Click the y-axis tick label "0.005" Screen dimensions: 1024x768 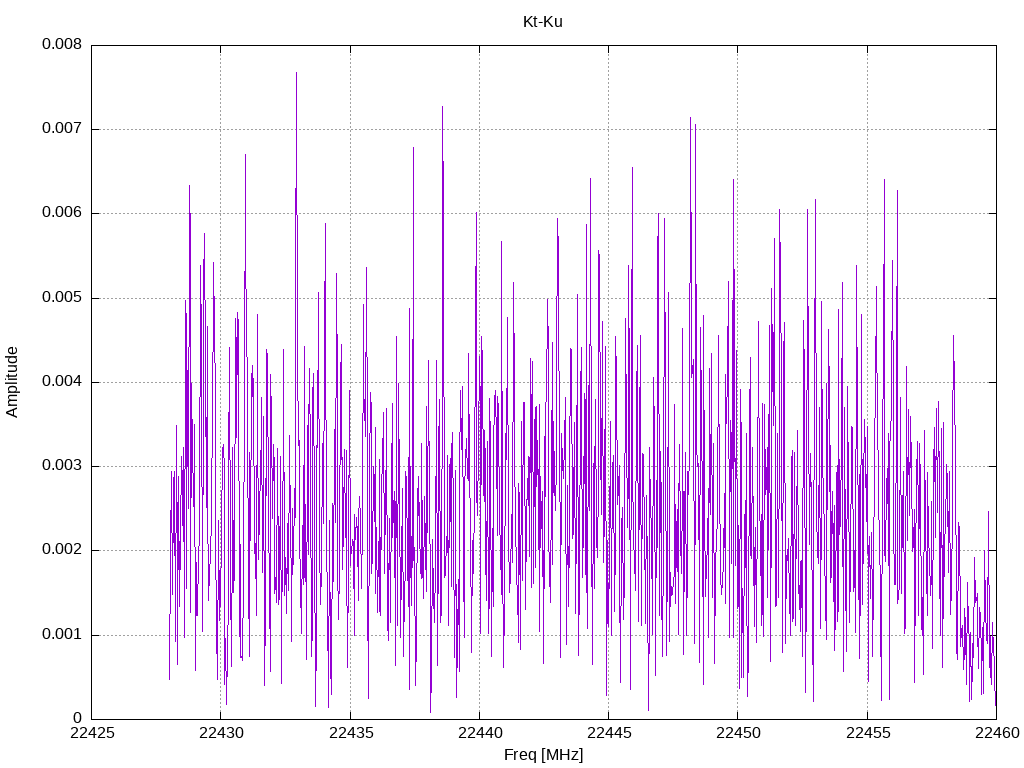pyautogui.click(x=62, y=297)
